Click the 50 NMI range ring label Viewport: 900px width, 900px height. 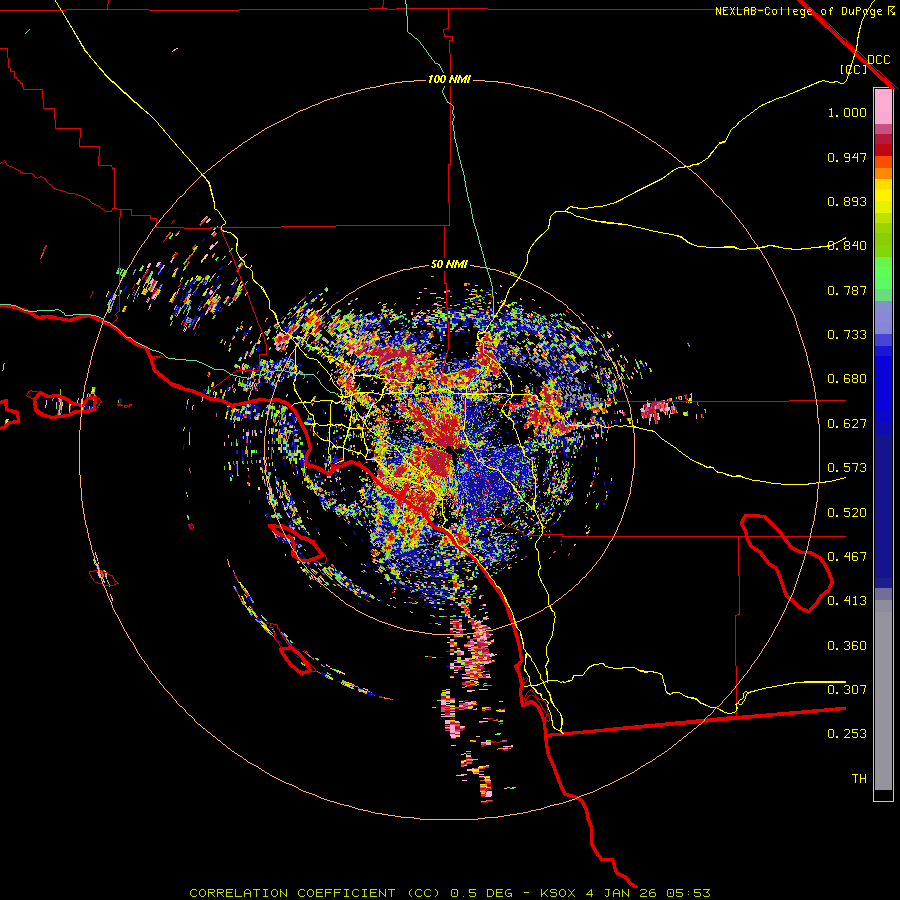coord(449,264)
